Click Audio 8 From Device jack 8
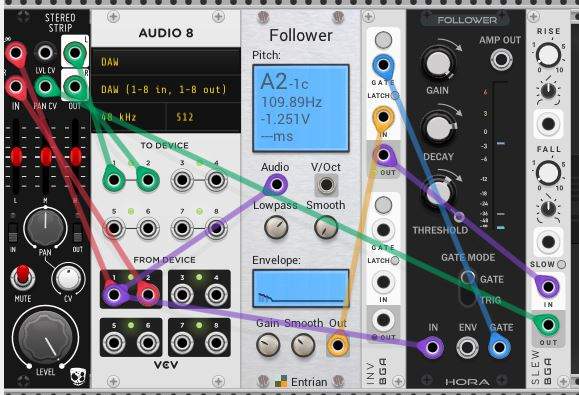This screenshot has width=579, height=395. coord(216,343)
